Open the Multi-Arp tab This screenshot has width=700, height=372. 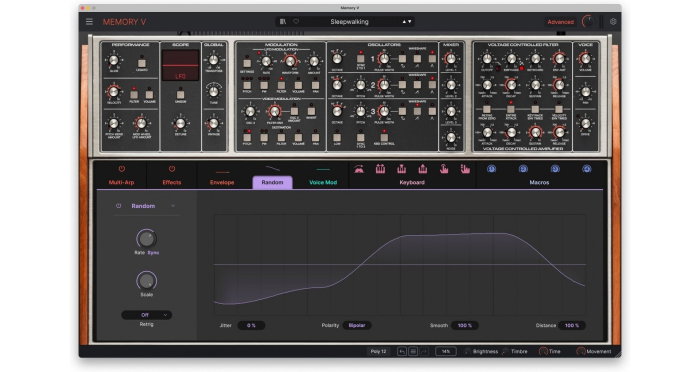121,182
